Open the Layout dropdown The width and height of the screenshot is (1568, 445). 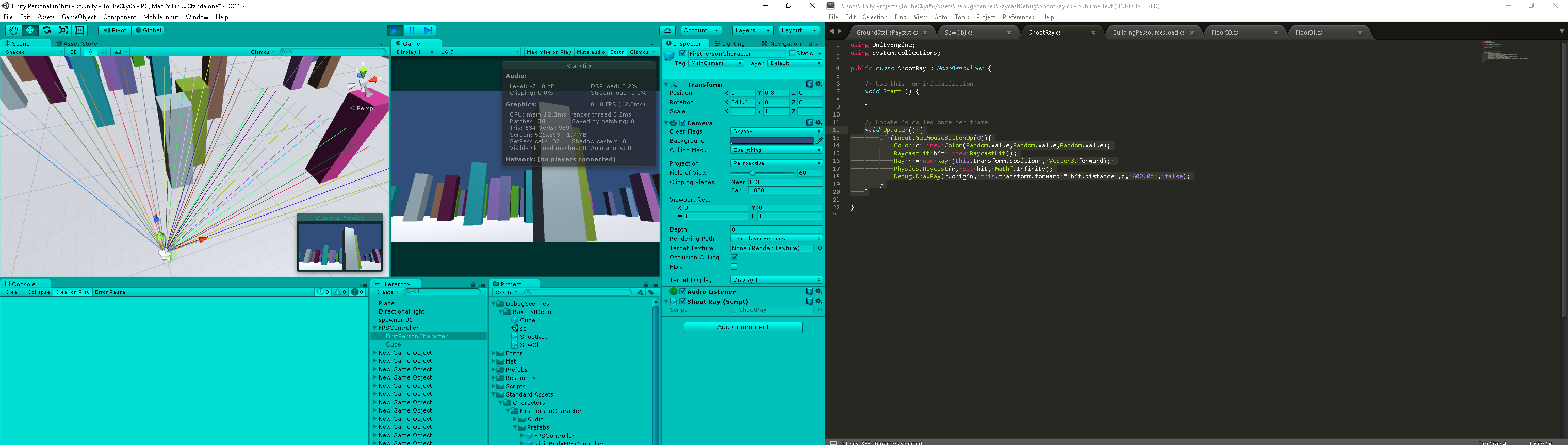(x=799, y=30)
